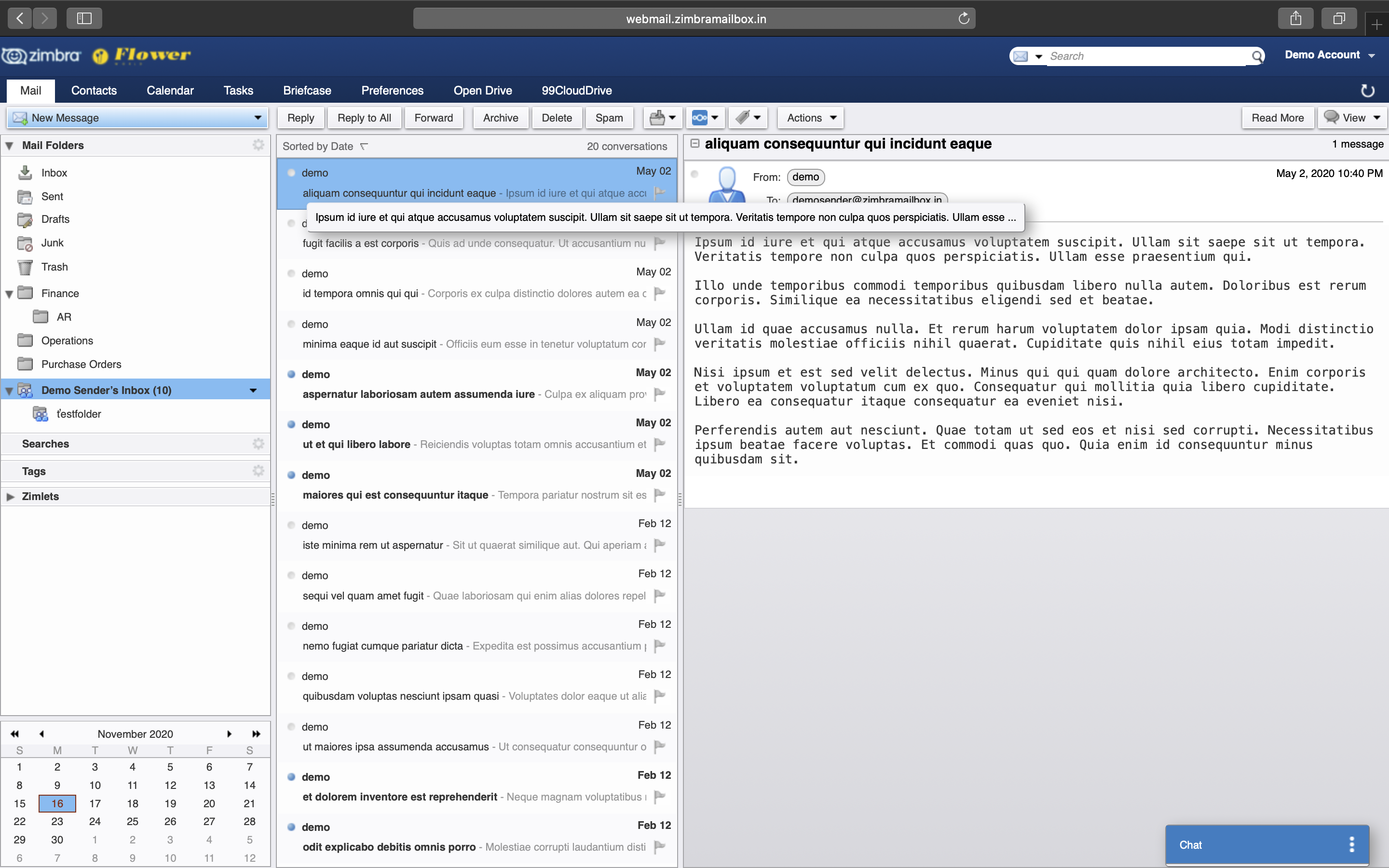Viewport: 1389px width, 868px height.
Task: Open the New Message dropdown arrow
Action: (x=258, y=118)
